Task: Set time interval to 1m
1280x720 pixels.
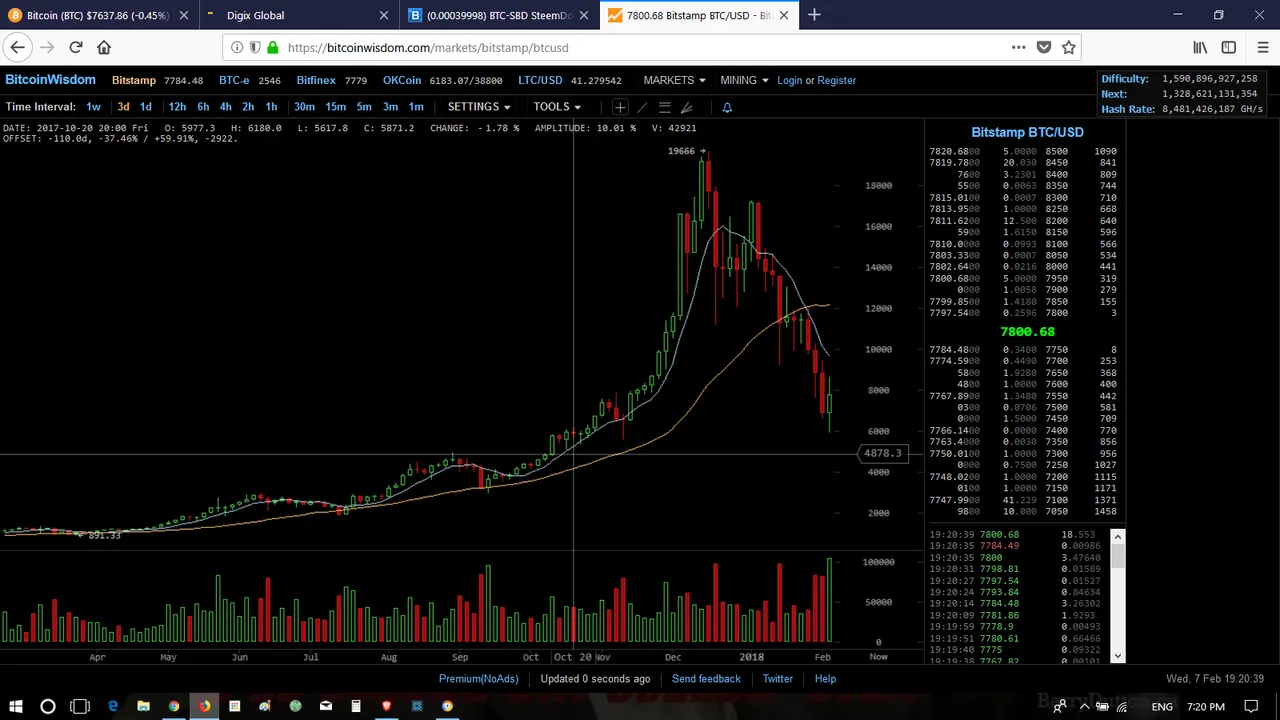Action: pos(416,107)
